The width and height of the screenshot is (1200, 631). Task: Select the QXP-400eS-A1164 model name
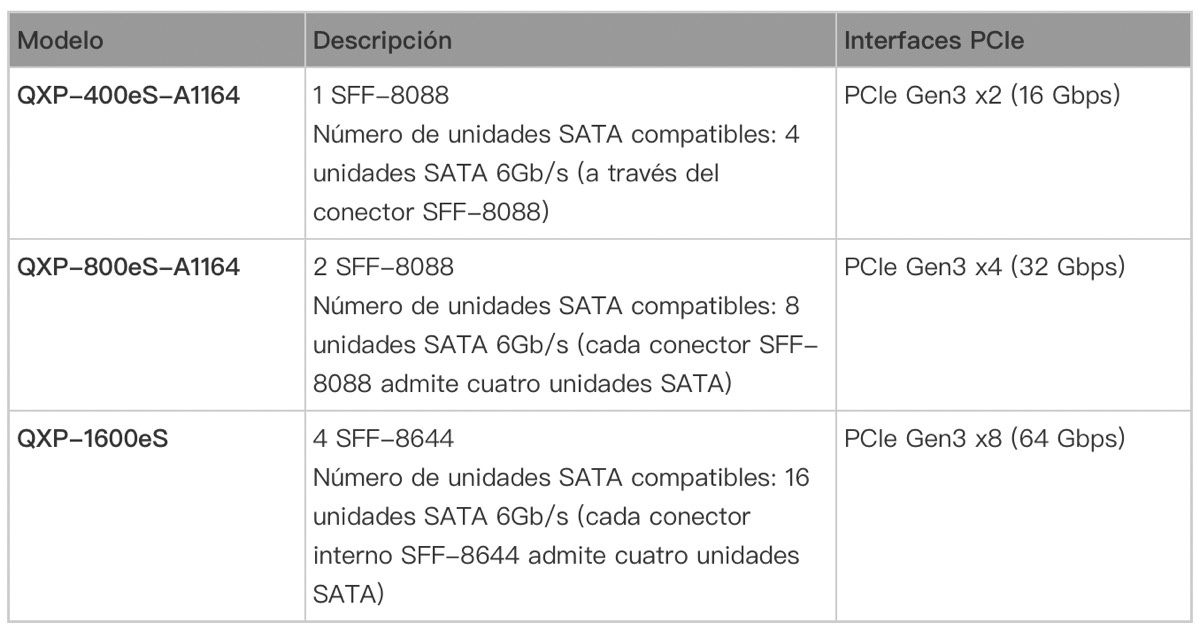coord(129,100)
